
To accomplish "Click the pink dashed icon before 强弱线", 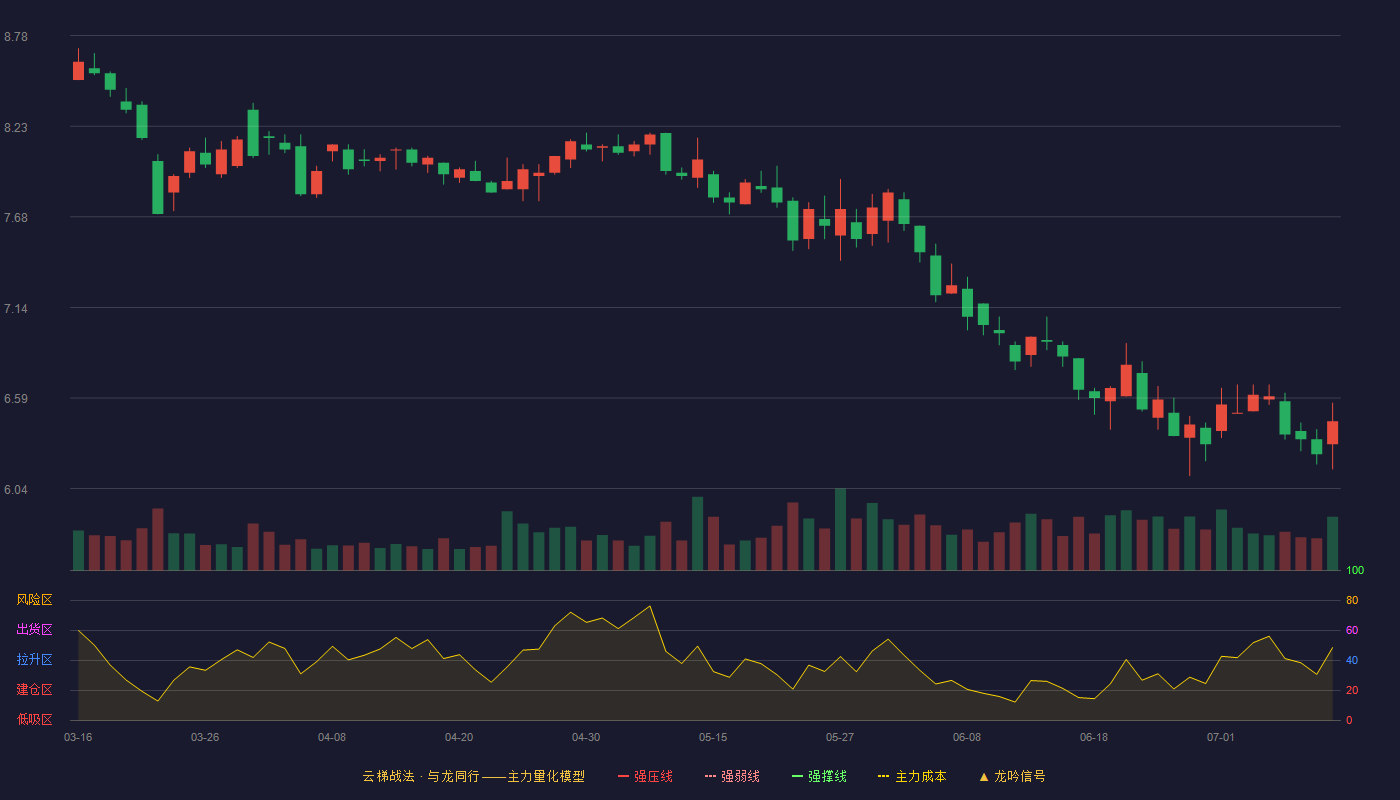I will 710,776.
